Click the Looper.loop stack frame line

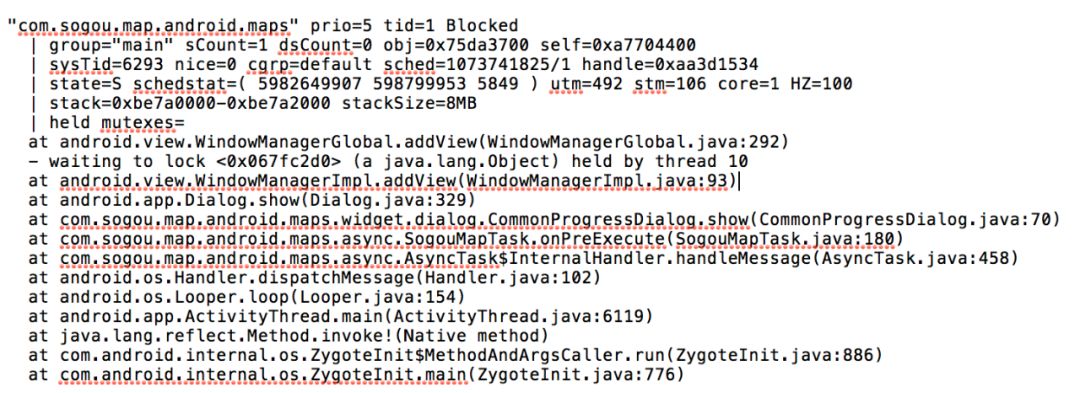coord(247,298)
